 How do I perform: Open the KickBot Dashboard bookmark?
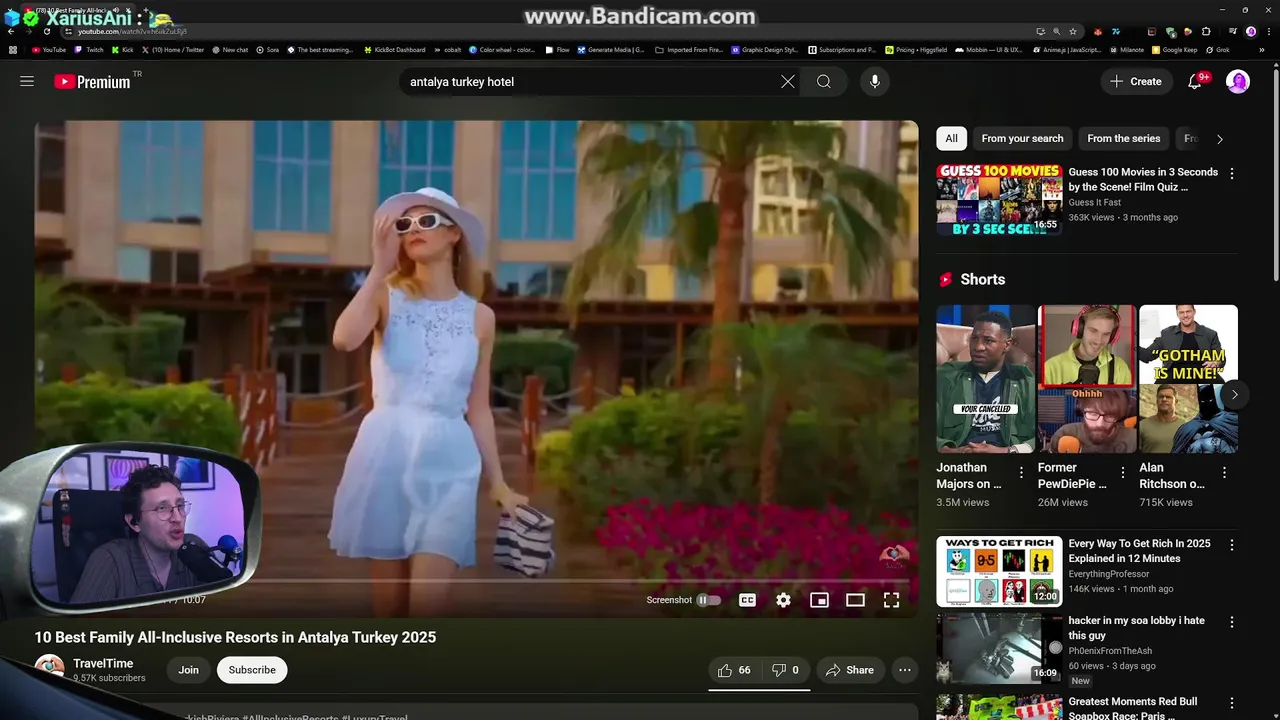(394, 49)
